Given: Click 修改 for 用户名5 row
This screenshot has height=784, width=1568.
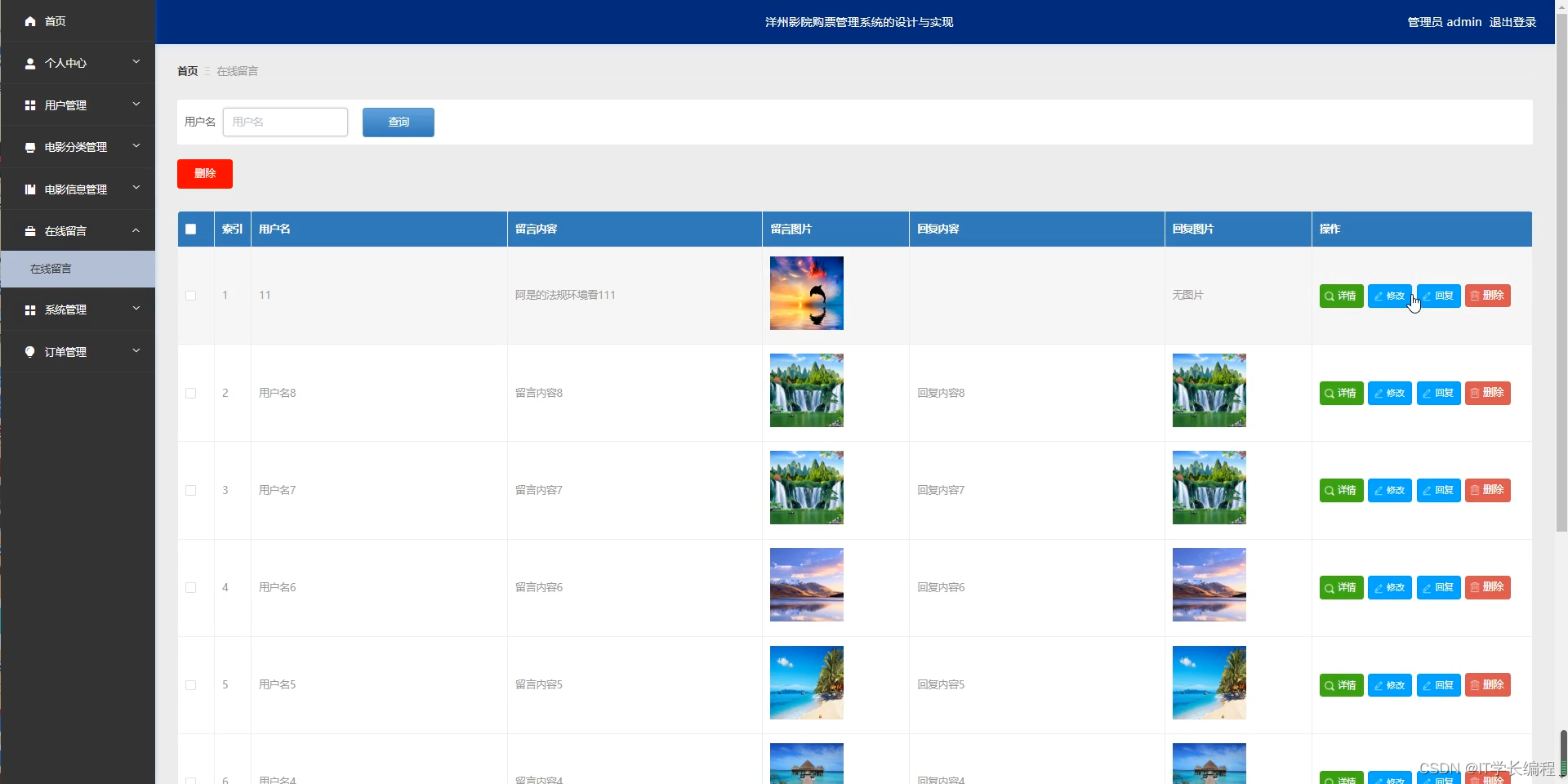Looking at the screenshot, I should [x=1389, y=685].
